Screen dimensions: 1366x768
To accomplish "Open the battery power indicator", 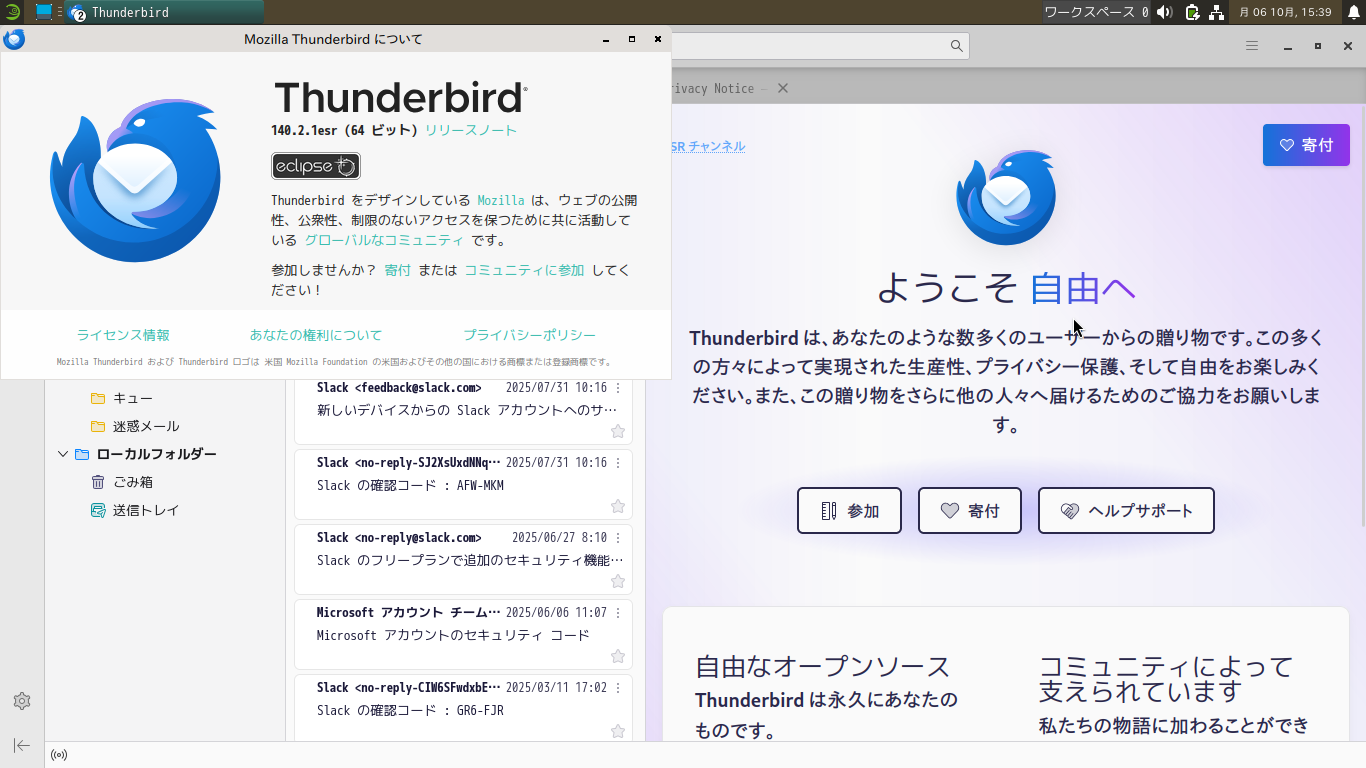I will click(1192, 12).
